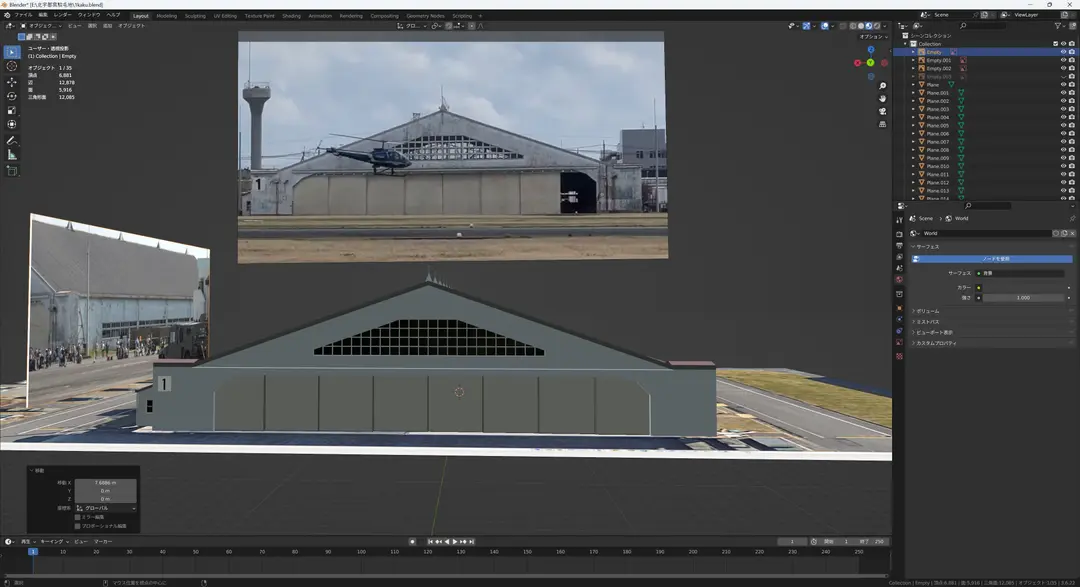1080x587 pixels.
Task: Choose the Measure tool
Action: point(12,155)
